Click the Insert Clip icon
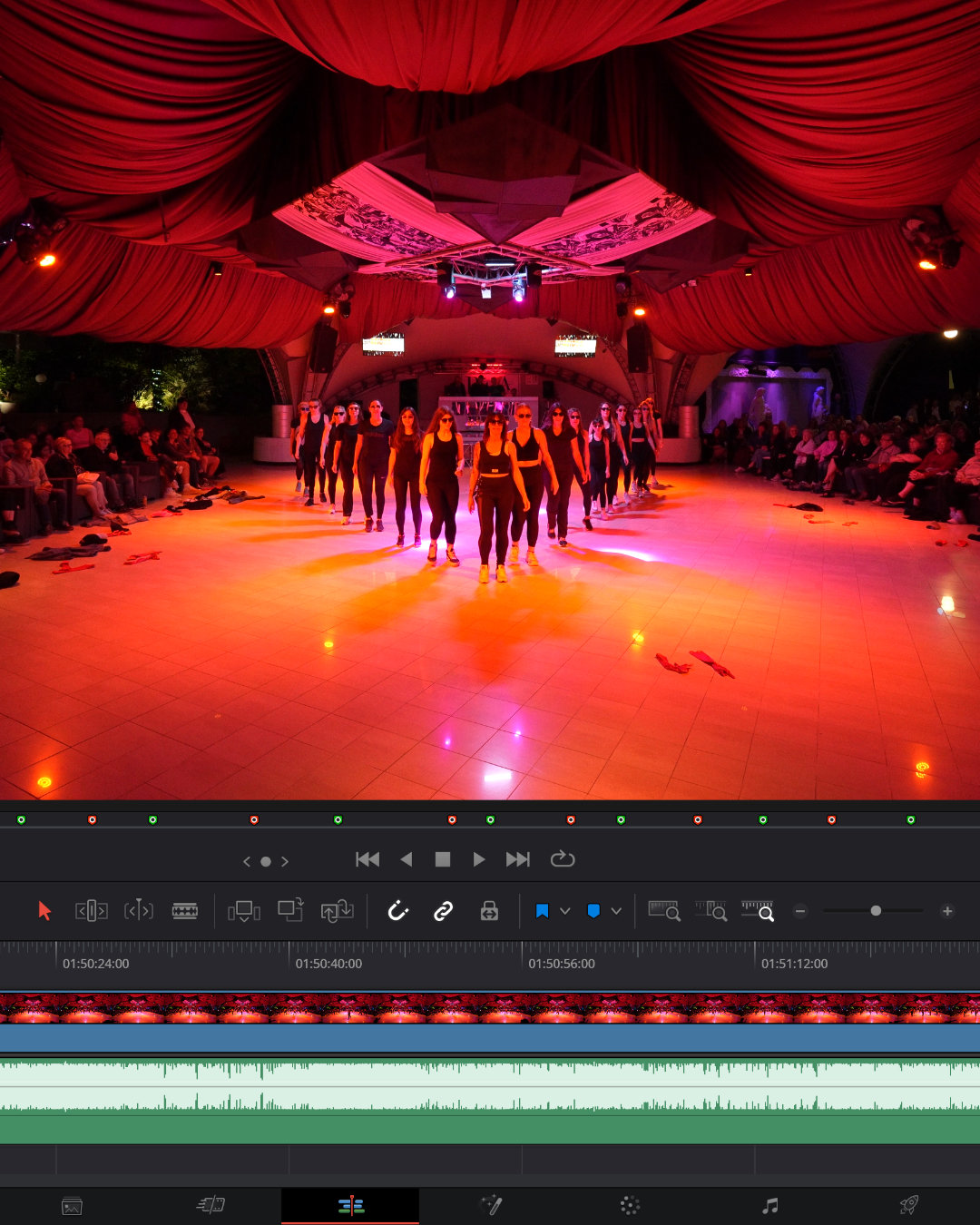The image size is (980, 1225). (243, 911)
